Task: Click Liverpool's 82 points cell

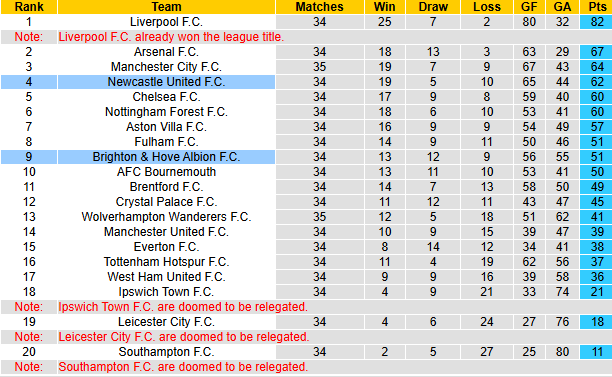Action: point(596,22)
